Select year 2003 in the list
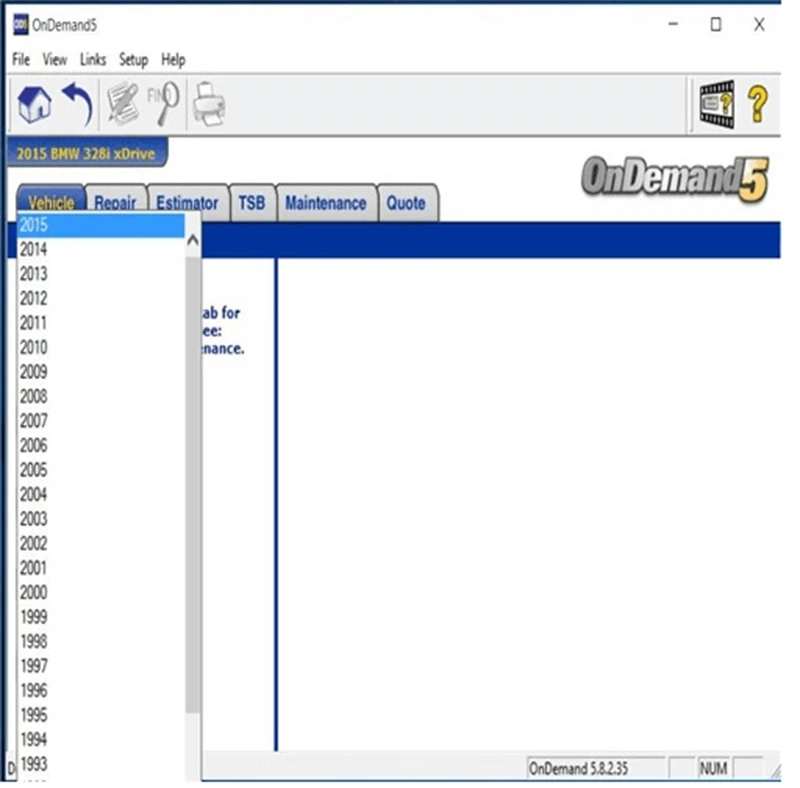 coord(101,519)
